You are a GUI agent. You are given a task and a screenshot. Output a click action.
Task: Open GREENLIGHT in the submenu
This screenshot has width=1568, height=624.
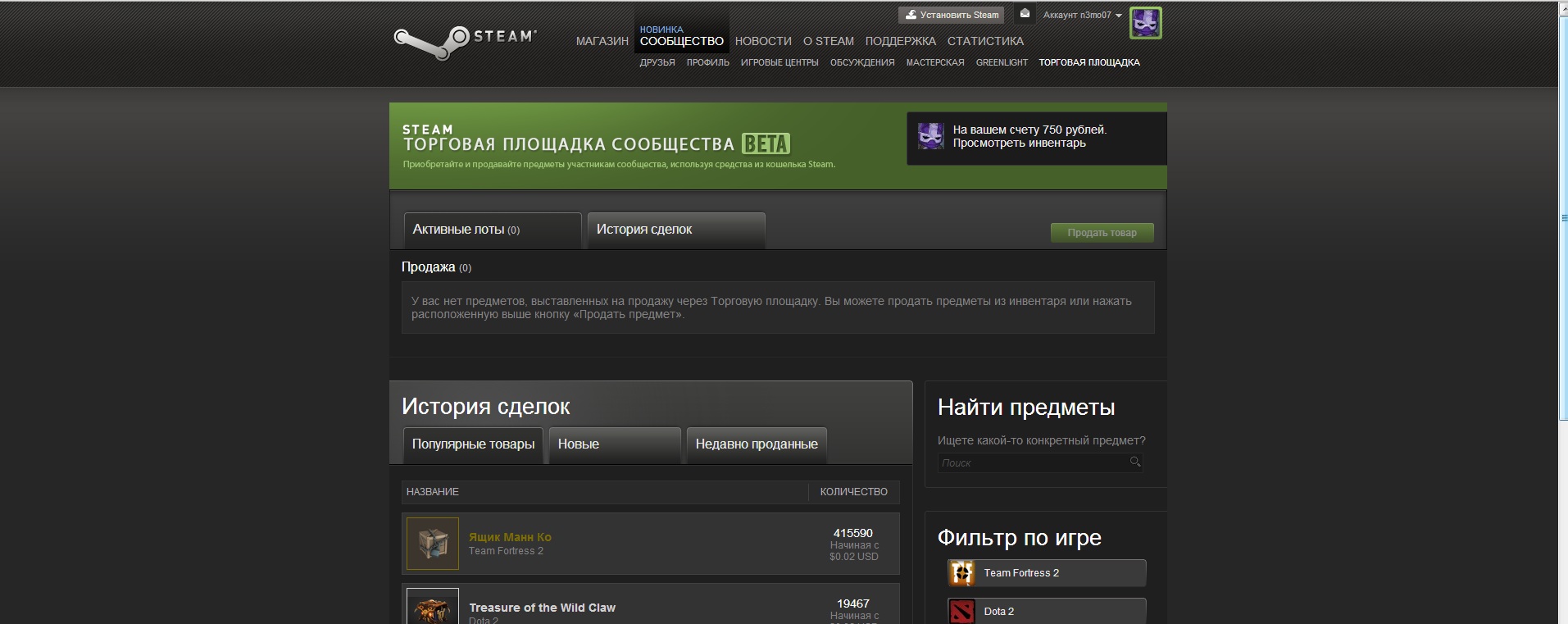pyautogui.click(x=1002, y=62)
